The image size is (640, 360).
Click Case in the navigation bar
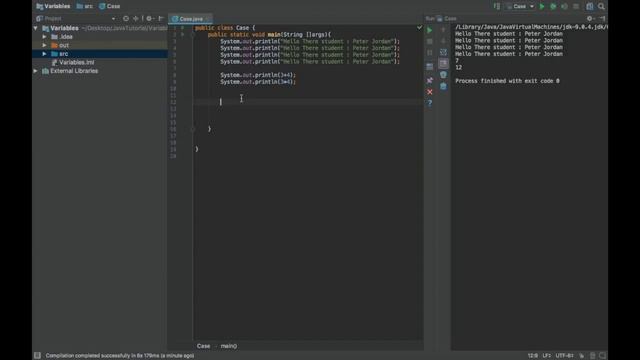coord(109,7)
